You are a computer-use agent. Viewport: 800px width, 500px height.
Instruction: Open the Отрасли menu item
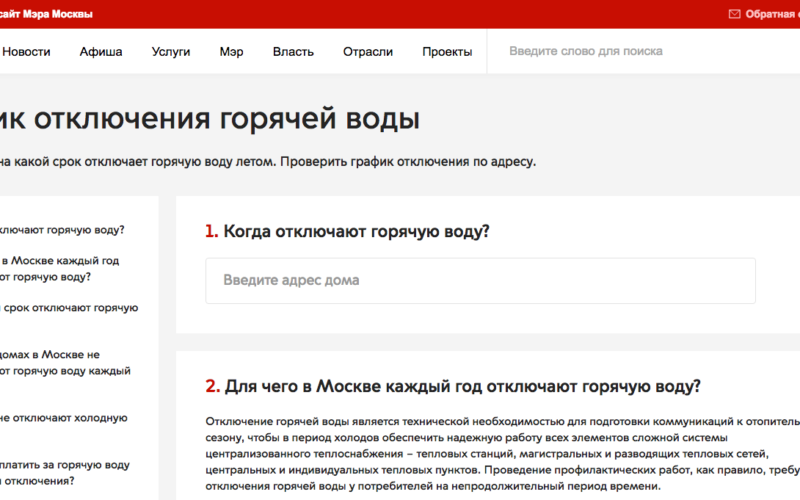tap(368, 51)
